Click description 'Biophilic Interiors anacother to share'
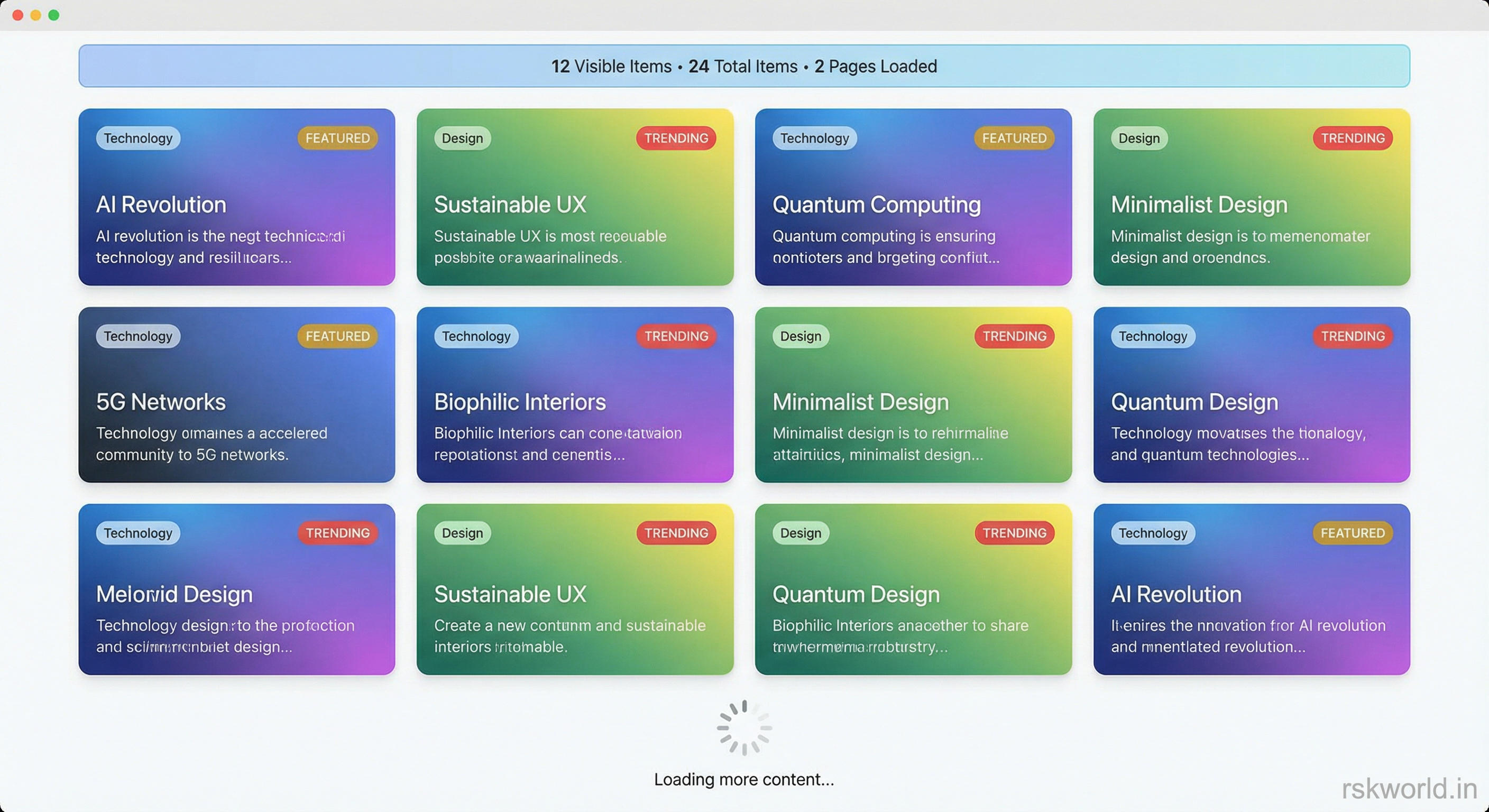The image size is (1489, 812). pos(900,625)
